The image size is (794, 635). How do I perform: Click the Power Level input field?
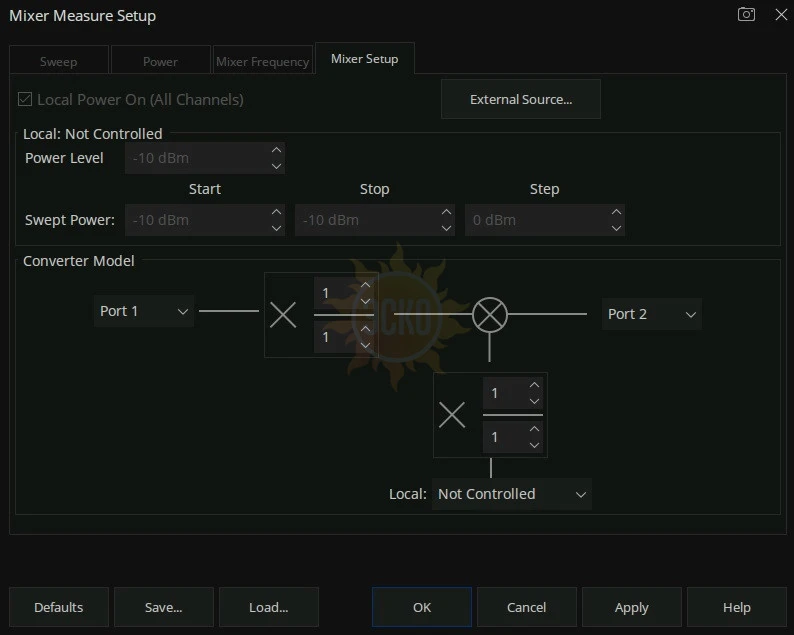click(x=197, y=158)
